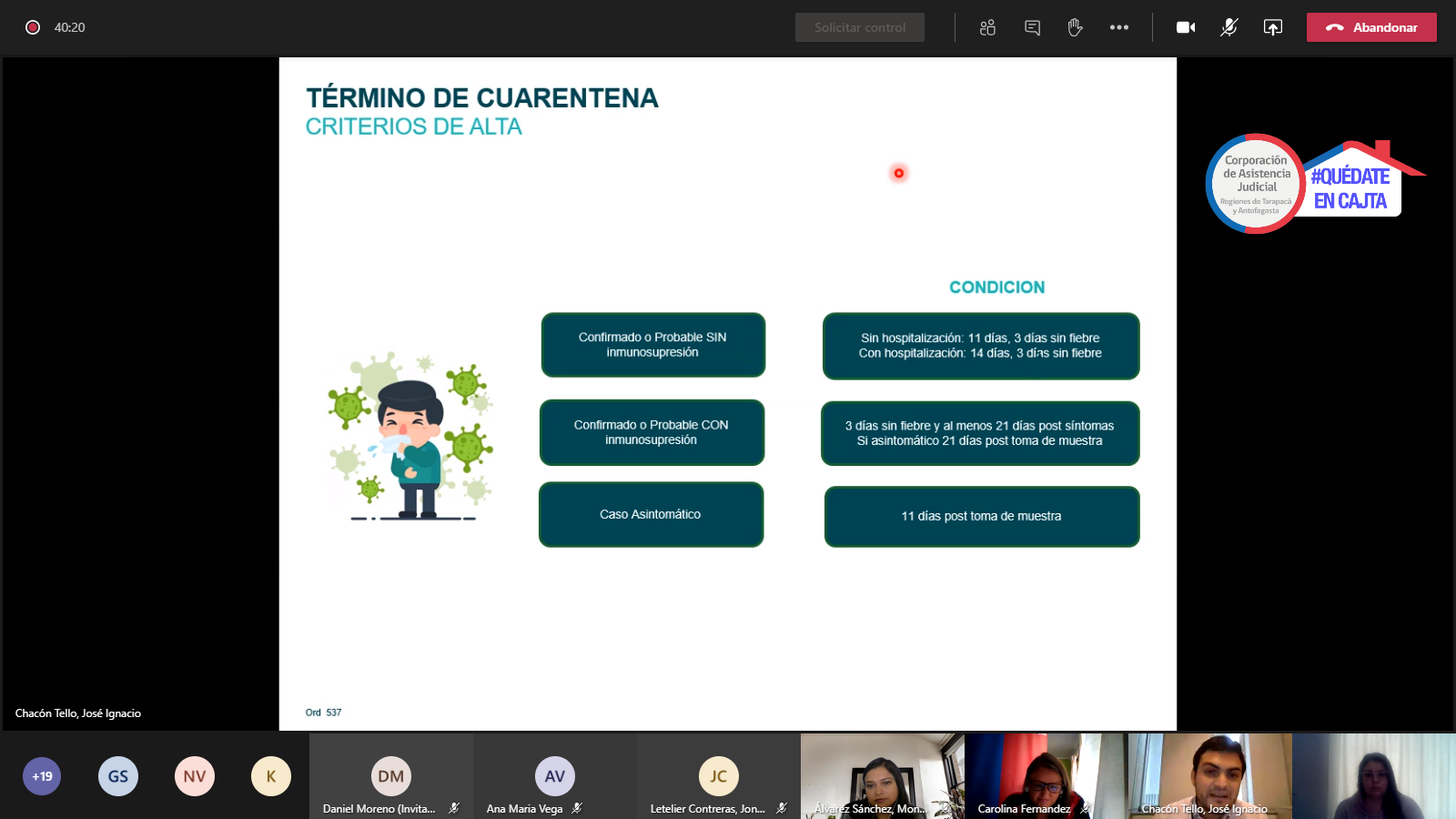Select the screen share icon
Screen dimensions: 1456x819
[x=1272, y=27]
